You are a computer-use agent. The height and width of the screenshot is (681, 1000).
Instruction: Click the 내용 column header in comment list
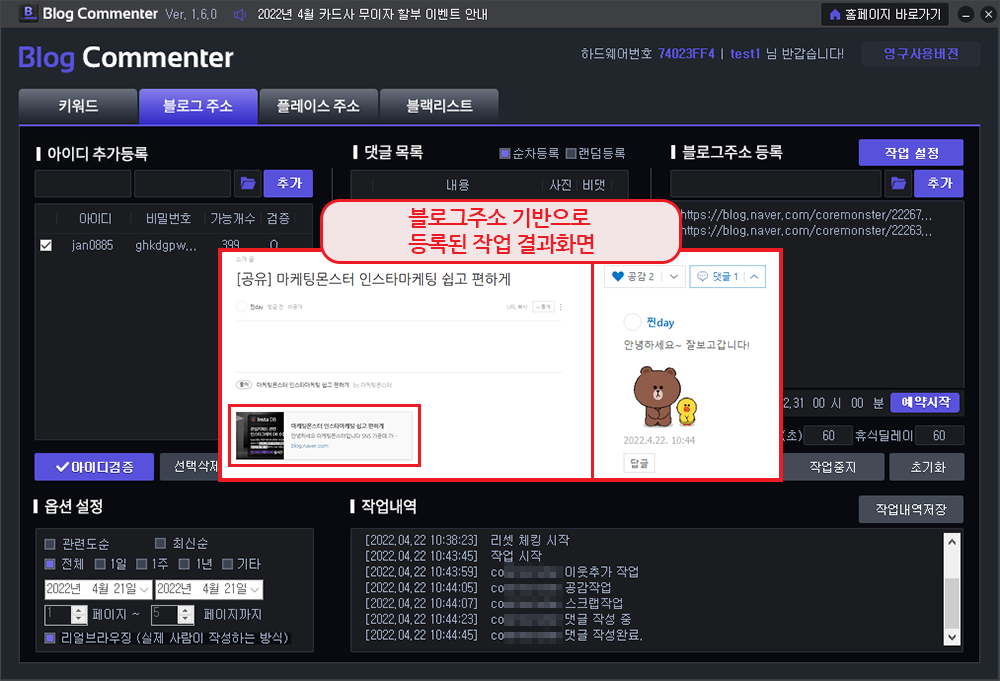457,185
